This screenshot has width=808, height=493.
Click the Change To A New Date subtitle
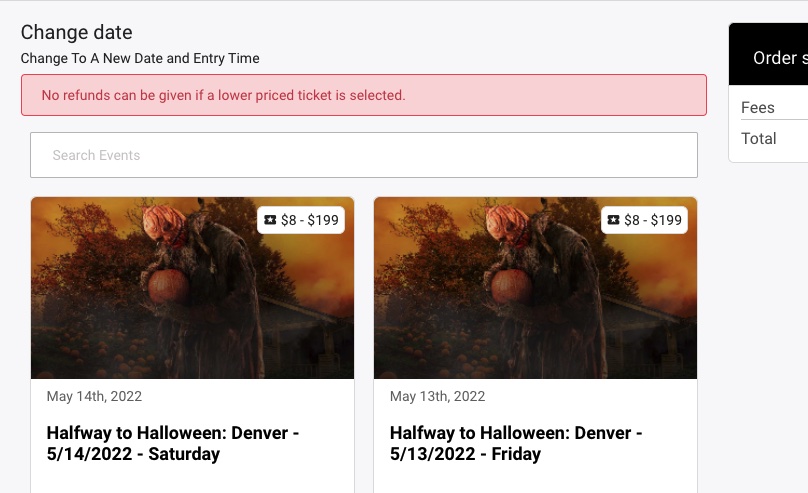140,58
